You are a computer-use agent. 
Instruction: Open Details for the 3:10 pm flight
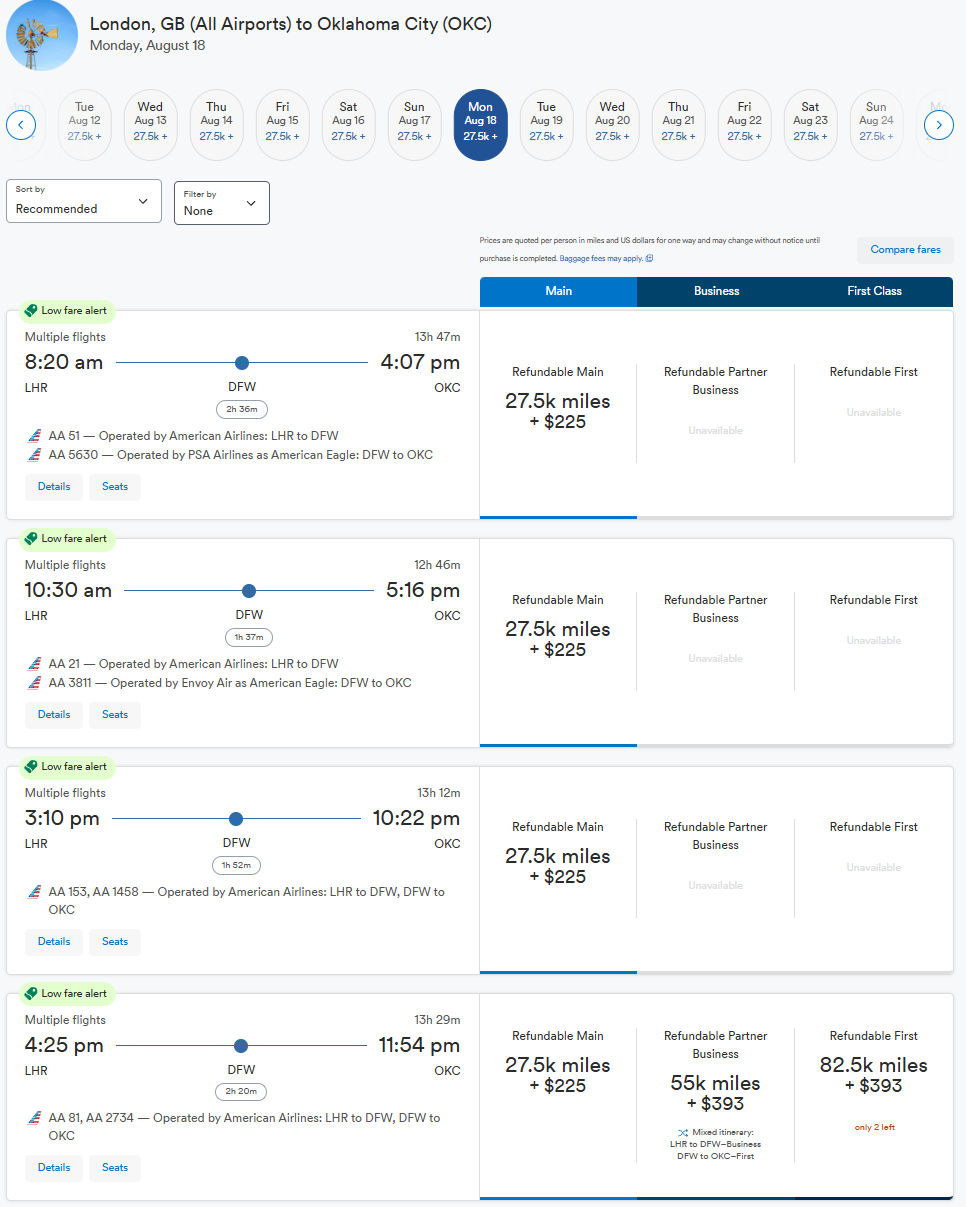[54, 942]
